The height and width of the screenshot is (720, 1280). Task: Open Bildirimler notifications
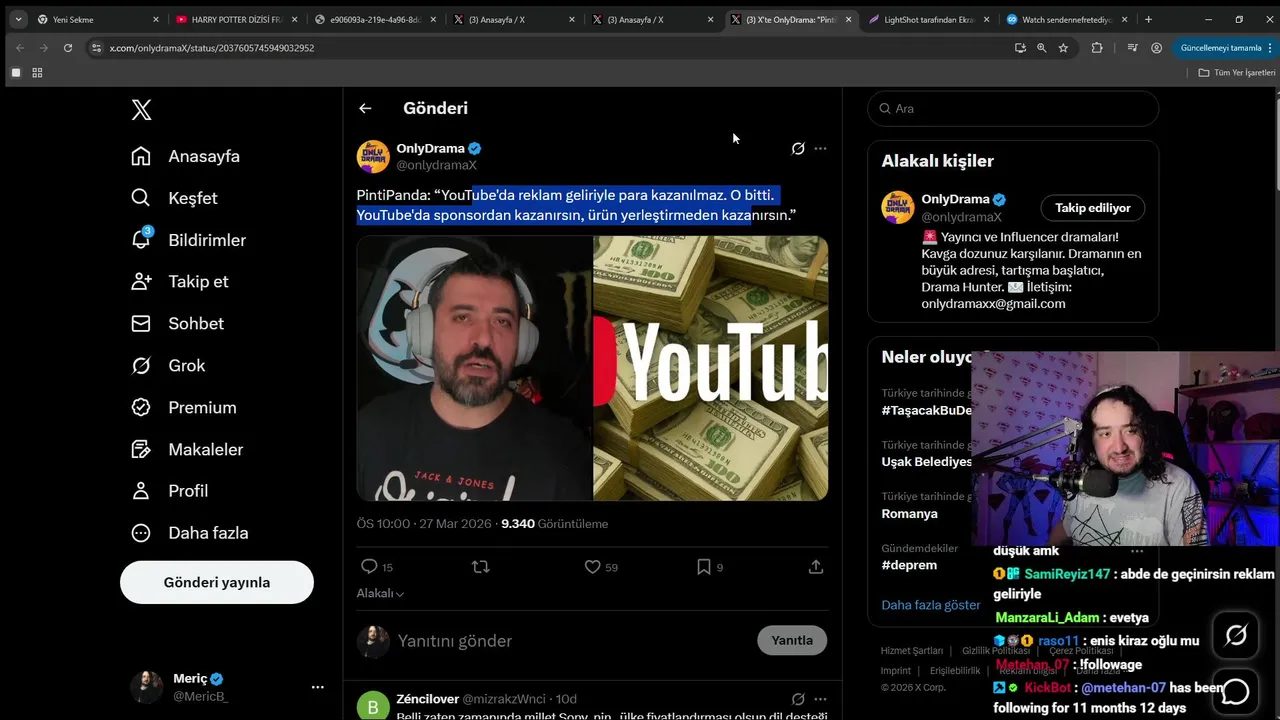coord(189,240)
